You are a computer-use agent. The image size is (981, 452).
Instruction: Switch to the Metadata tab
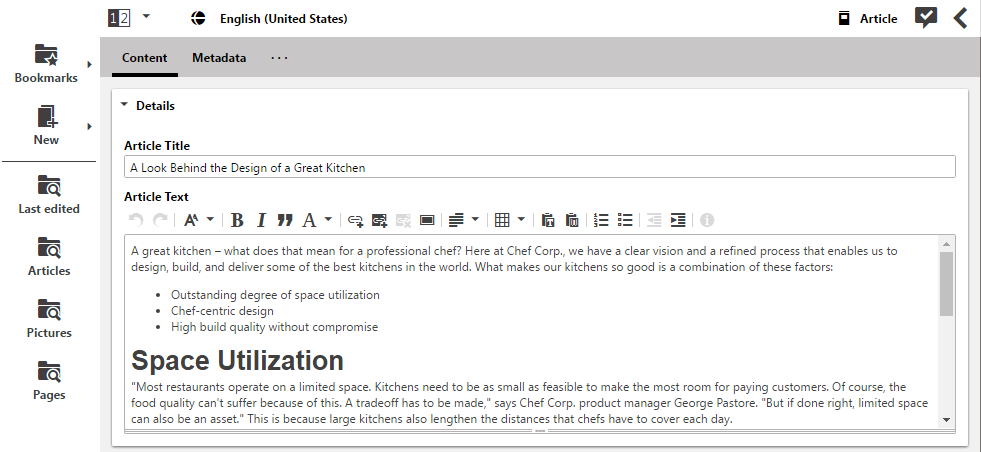(219, 58)
